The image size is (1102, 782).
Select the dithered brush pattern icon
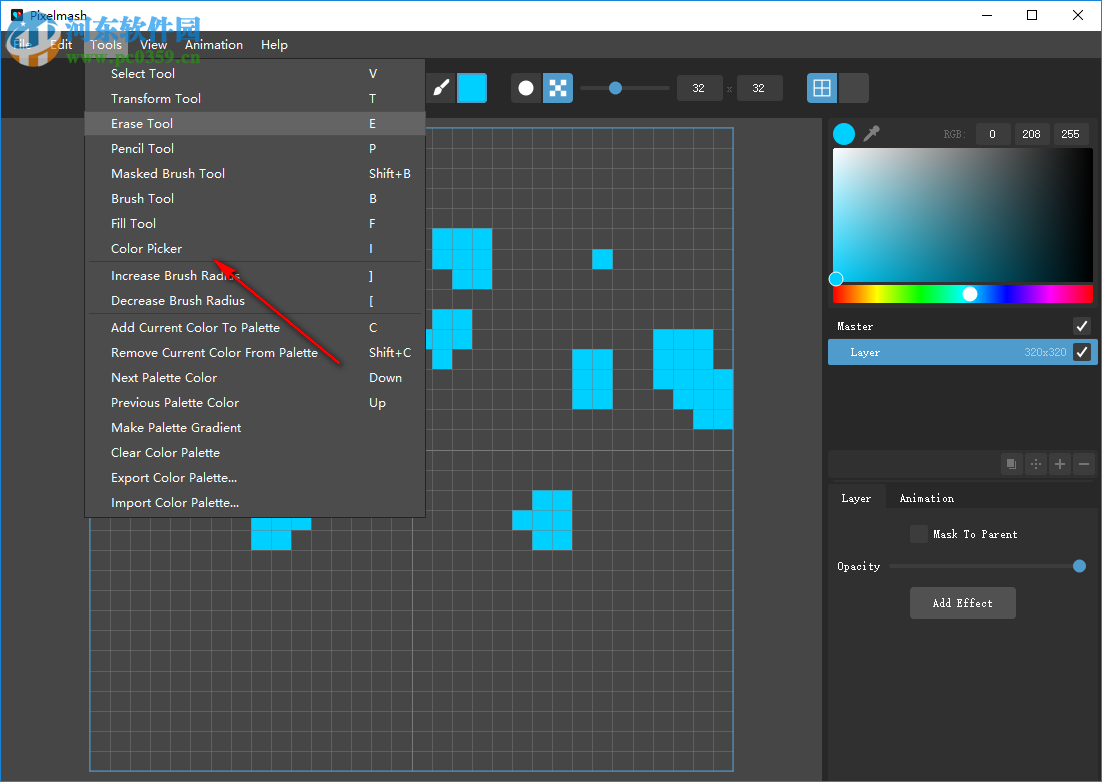coord(557,88)
